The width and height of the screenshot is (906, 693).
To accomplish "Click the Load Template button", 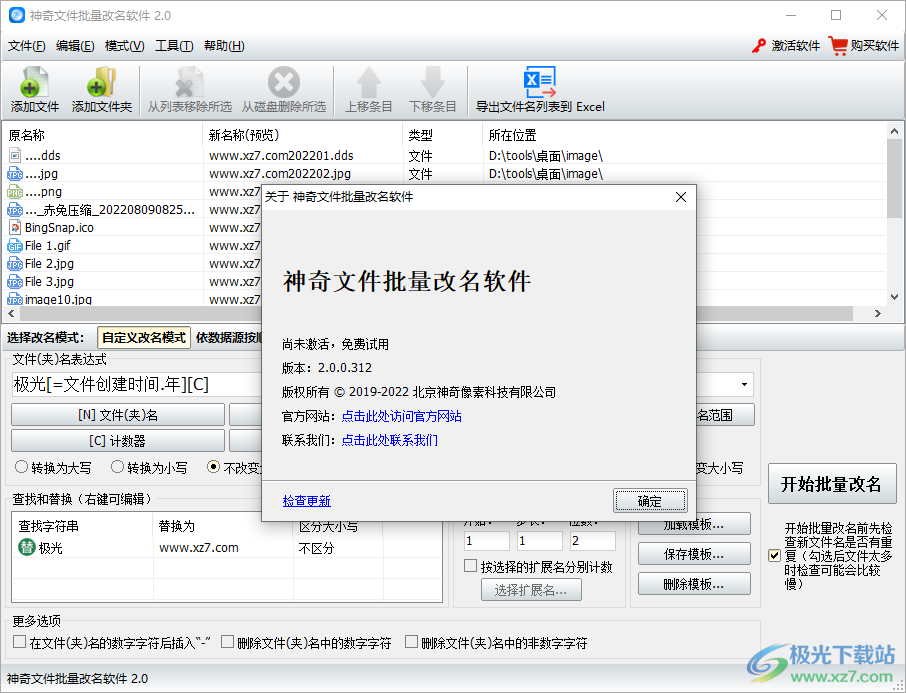I will pos(694,525).
